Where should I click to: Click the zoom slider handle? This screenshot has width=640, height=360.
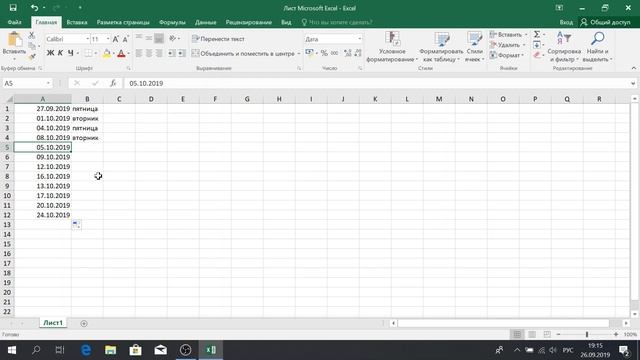coord(587,335)
